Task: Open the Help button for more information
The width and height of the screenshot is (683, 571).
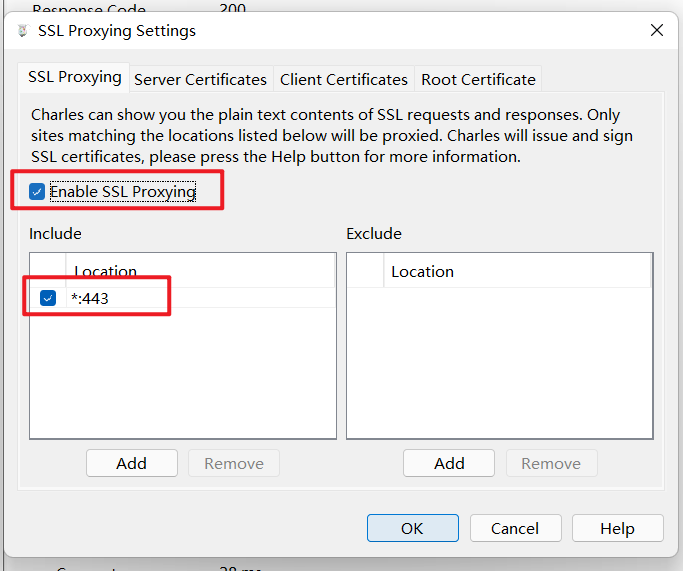Action: (x=618, y=528)
